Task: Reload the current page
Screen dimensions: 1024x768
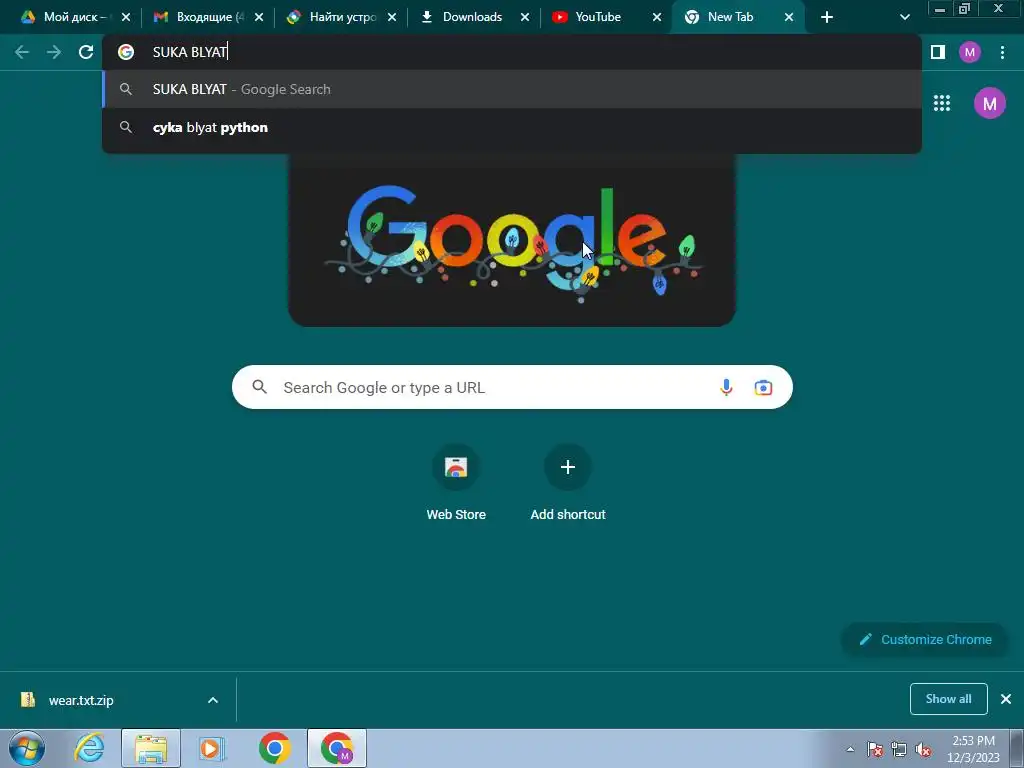Action: coord(86,52)
